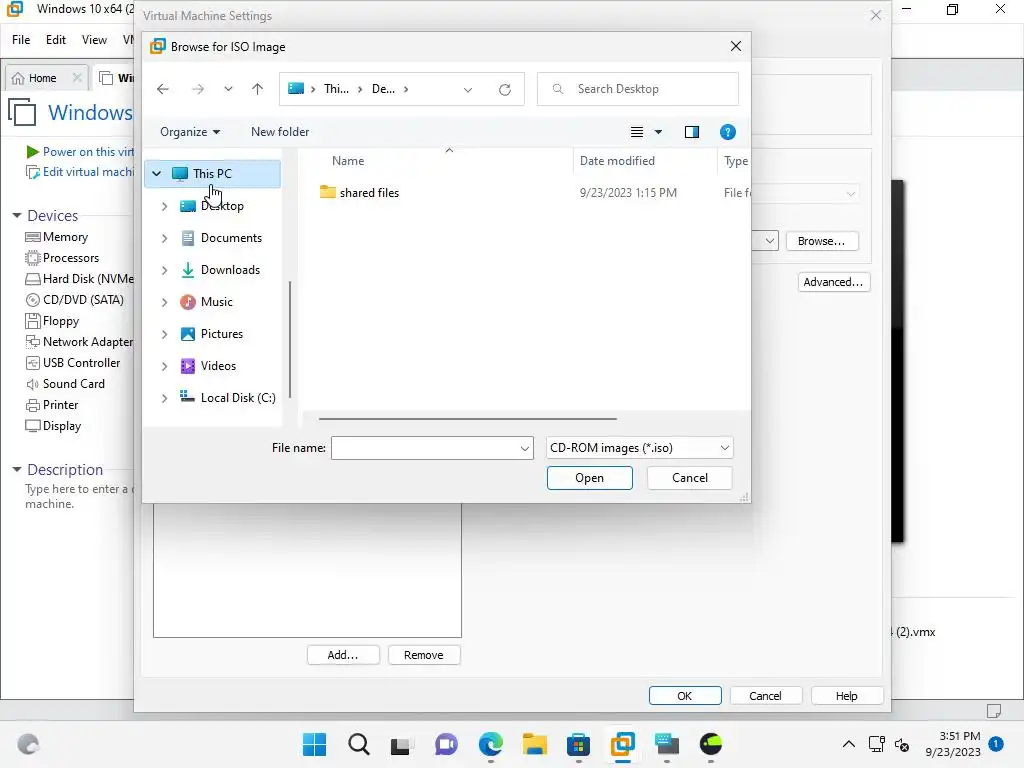Create a New folder
The image size is (1024, 768).
tap(280, 132)
